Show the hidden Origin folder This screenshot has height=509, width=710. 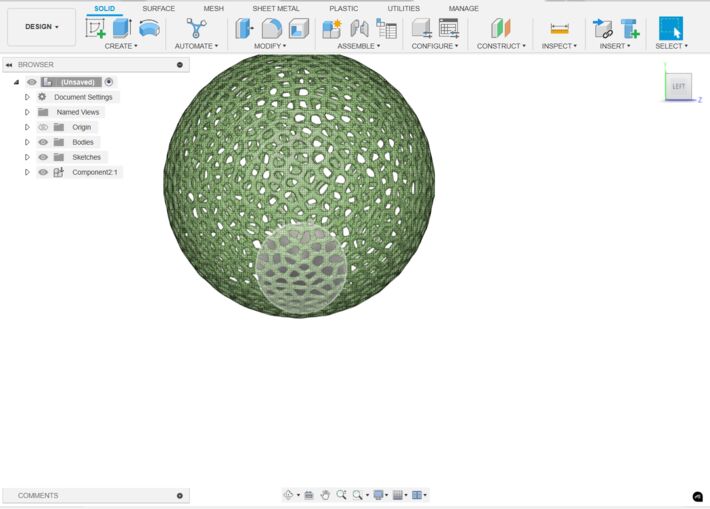click(43, 127)
